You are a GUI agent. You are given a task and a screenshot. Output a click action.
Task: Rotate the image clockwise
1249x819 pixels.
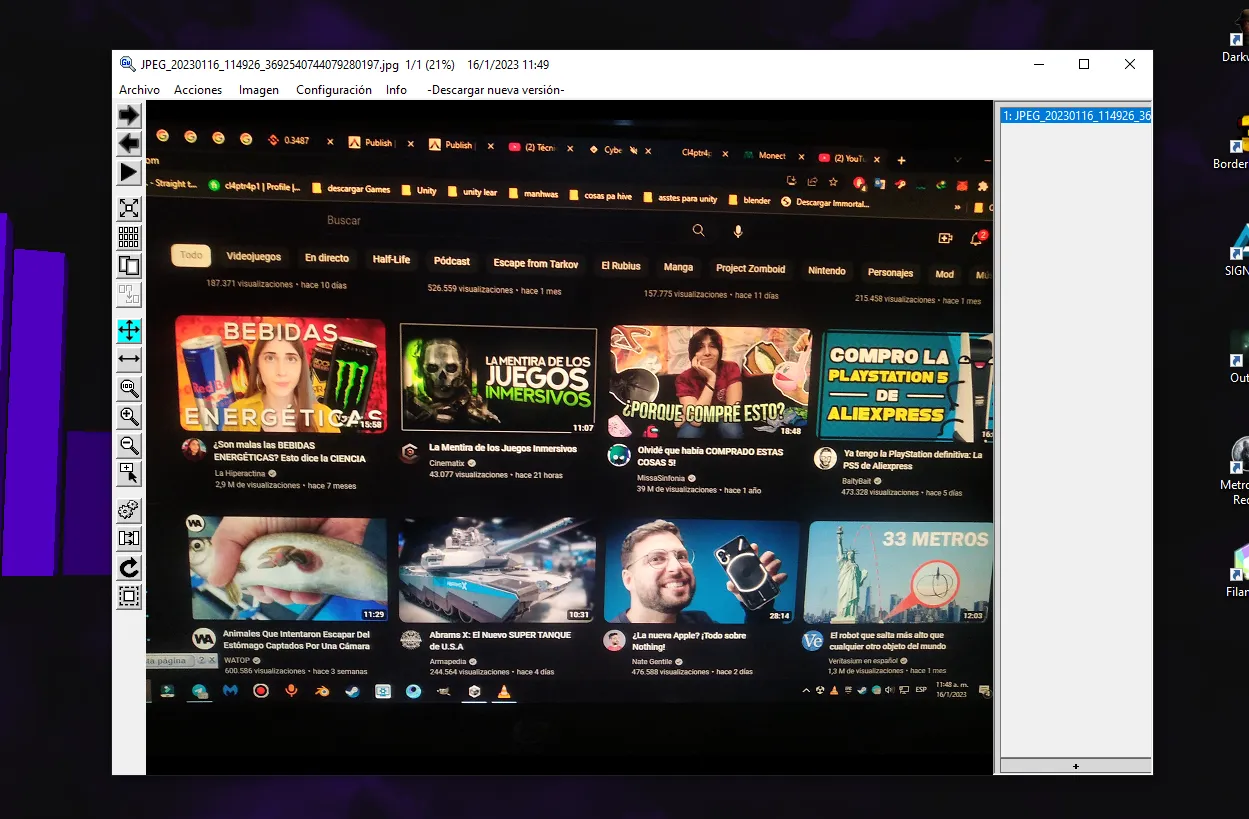coord(129,568)
